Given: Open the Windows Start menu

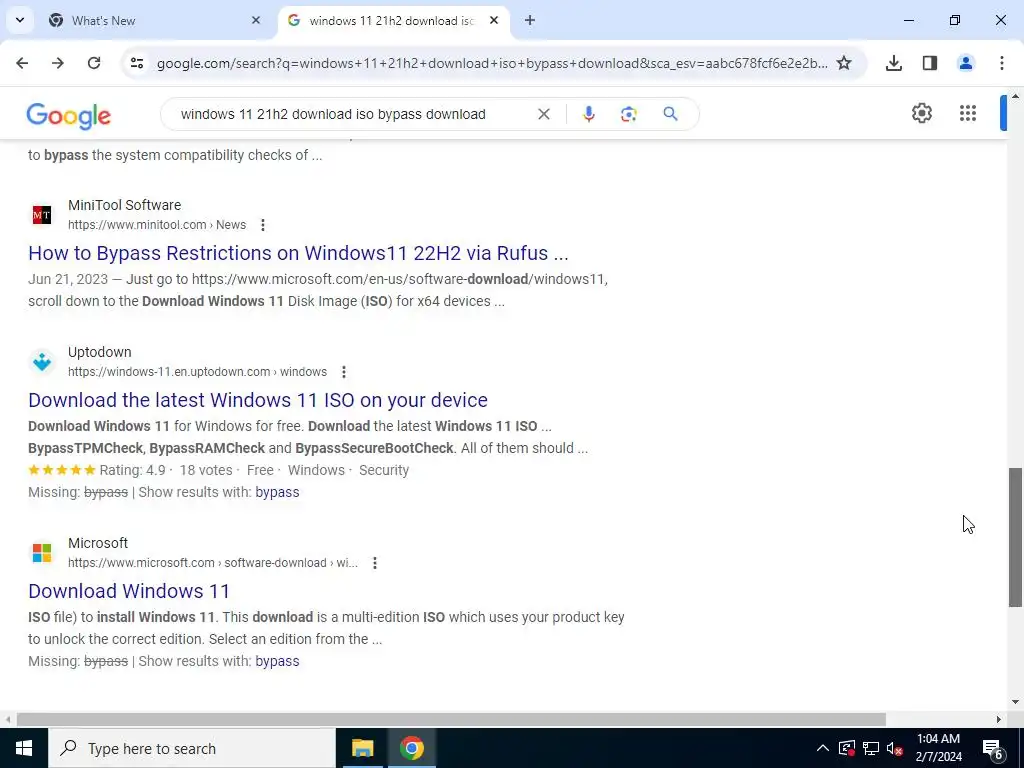Looking at the screenshot, I should click(x=24, y=748).
